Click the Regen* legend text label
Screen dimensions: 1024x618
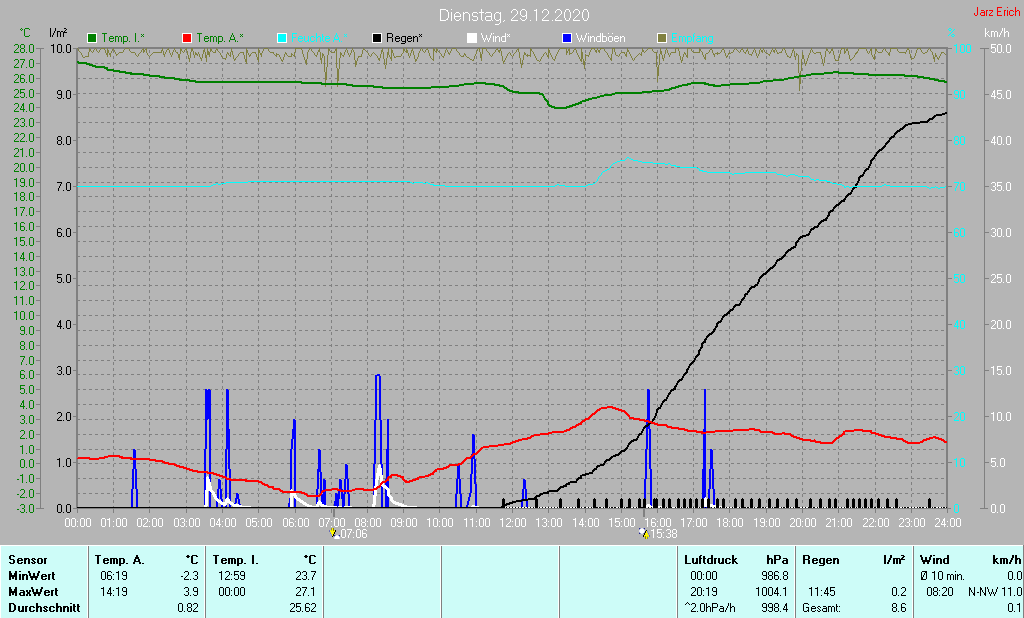point(404,39)
